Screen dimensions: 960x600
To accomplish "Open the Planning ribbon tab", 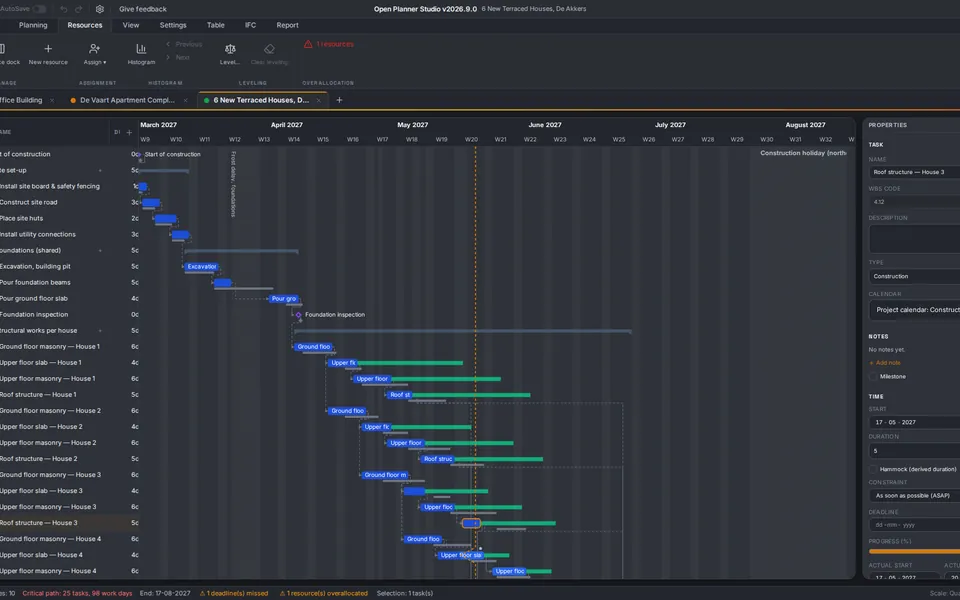I will (33, 25).
